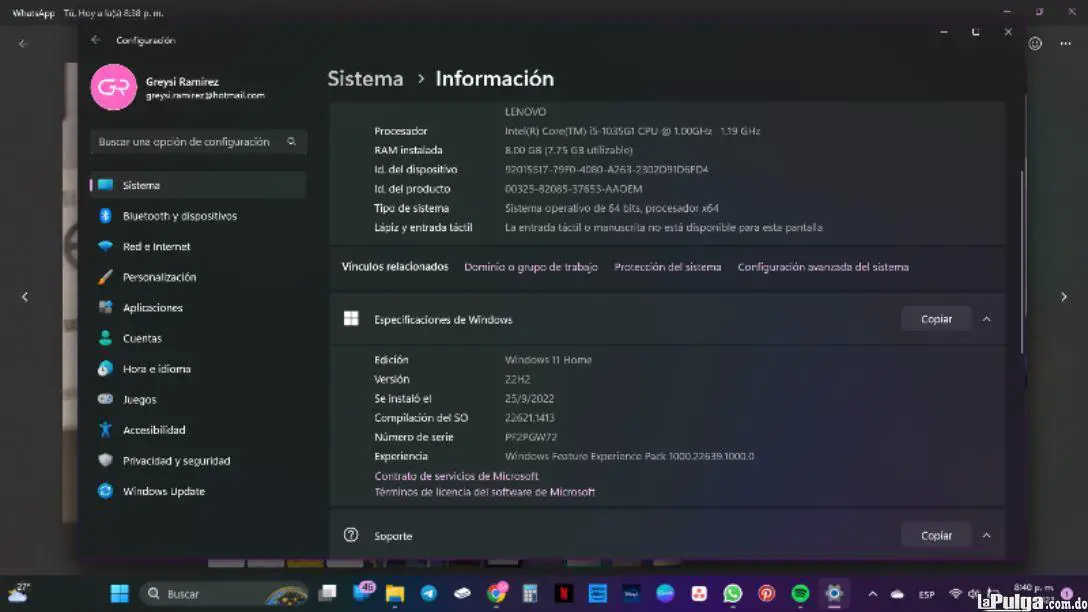Image resolution: width=1088 pixels, height=612 pixels.
Task: Open weather widget on taskbar
Action: click(x=19, y=593)
